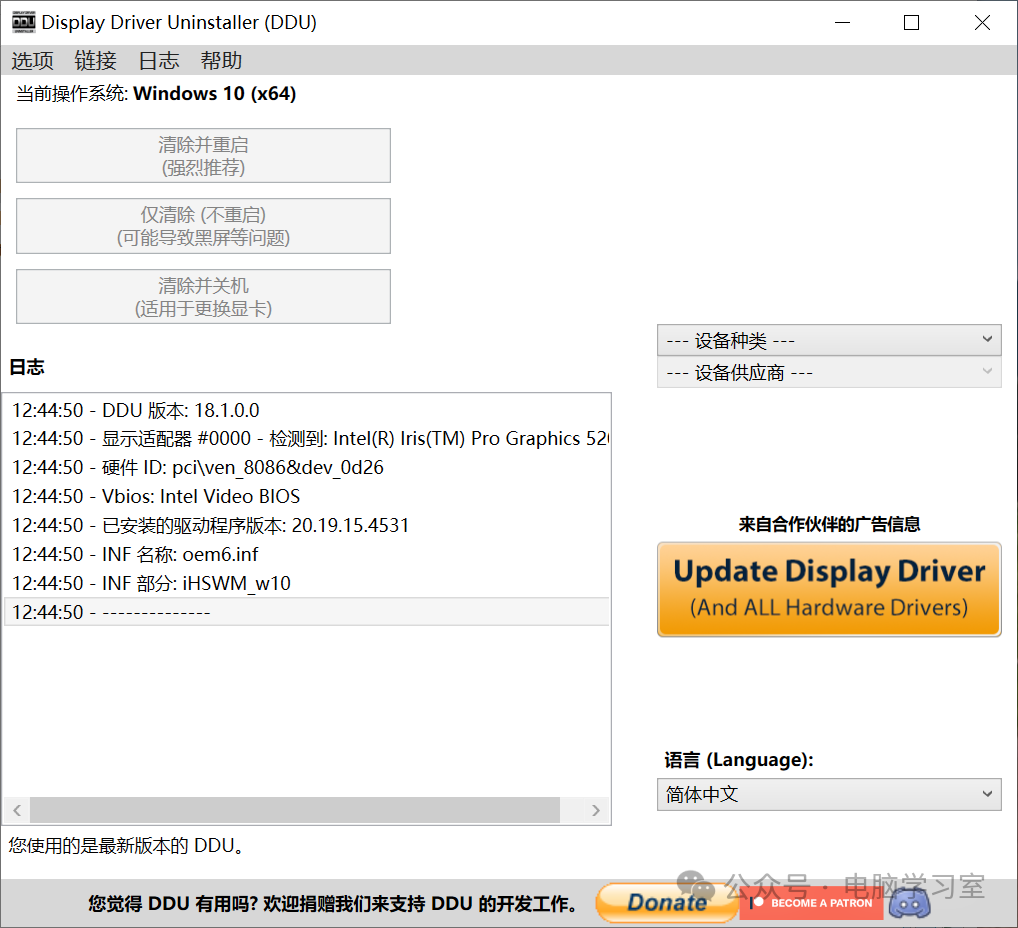The height and width of the screenshot is (928, 1018).
Task: Click the 仅清除 (不重启) button
Action: [x=203, y=226]
